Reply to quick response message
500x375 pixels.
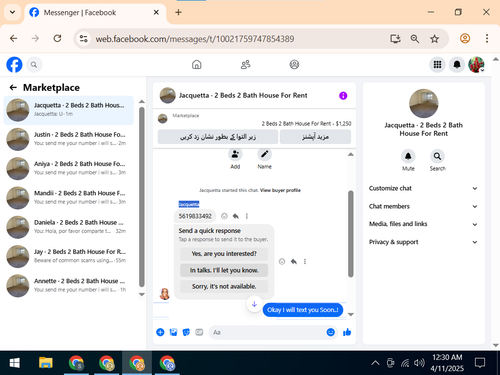pyautogui.click(x=294, y=261)
